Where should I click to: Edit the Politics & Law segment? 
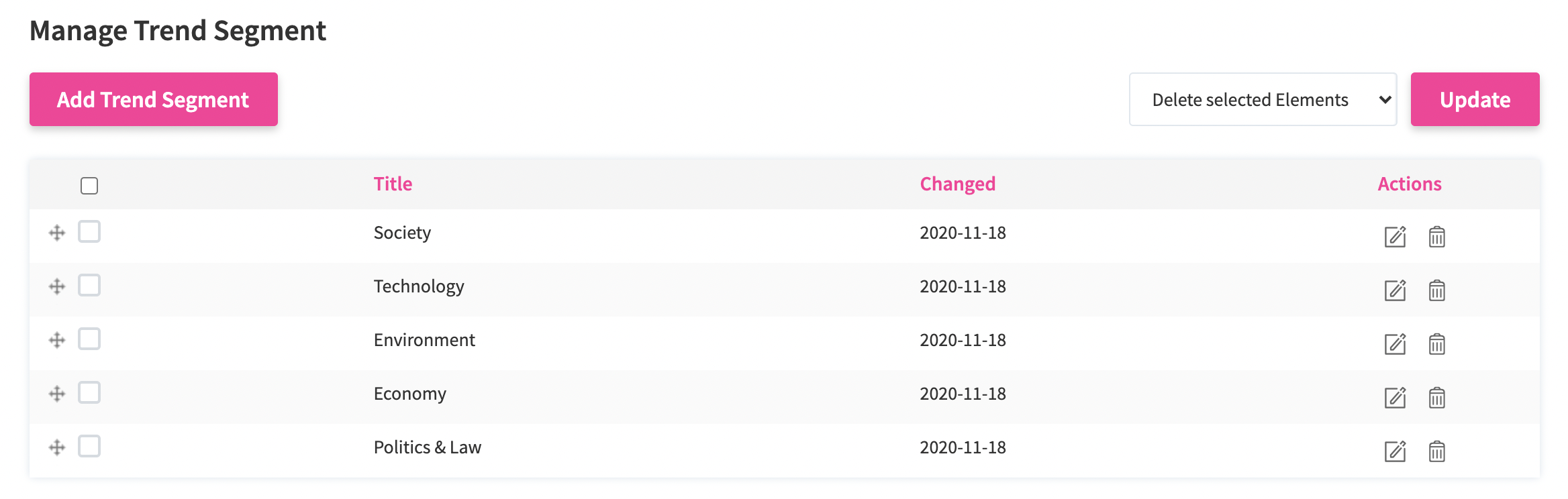(1395, 451)
